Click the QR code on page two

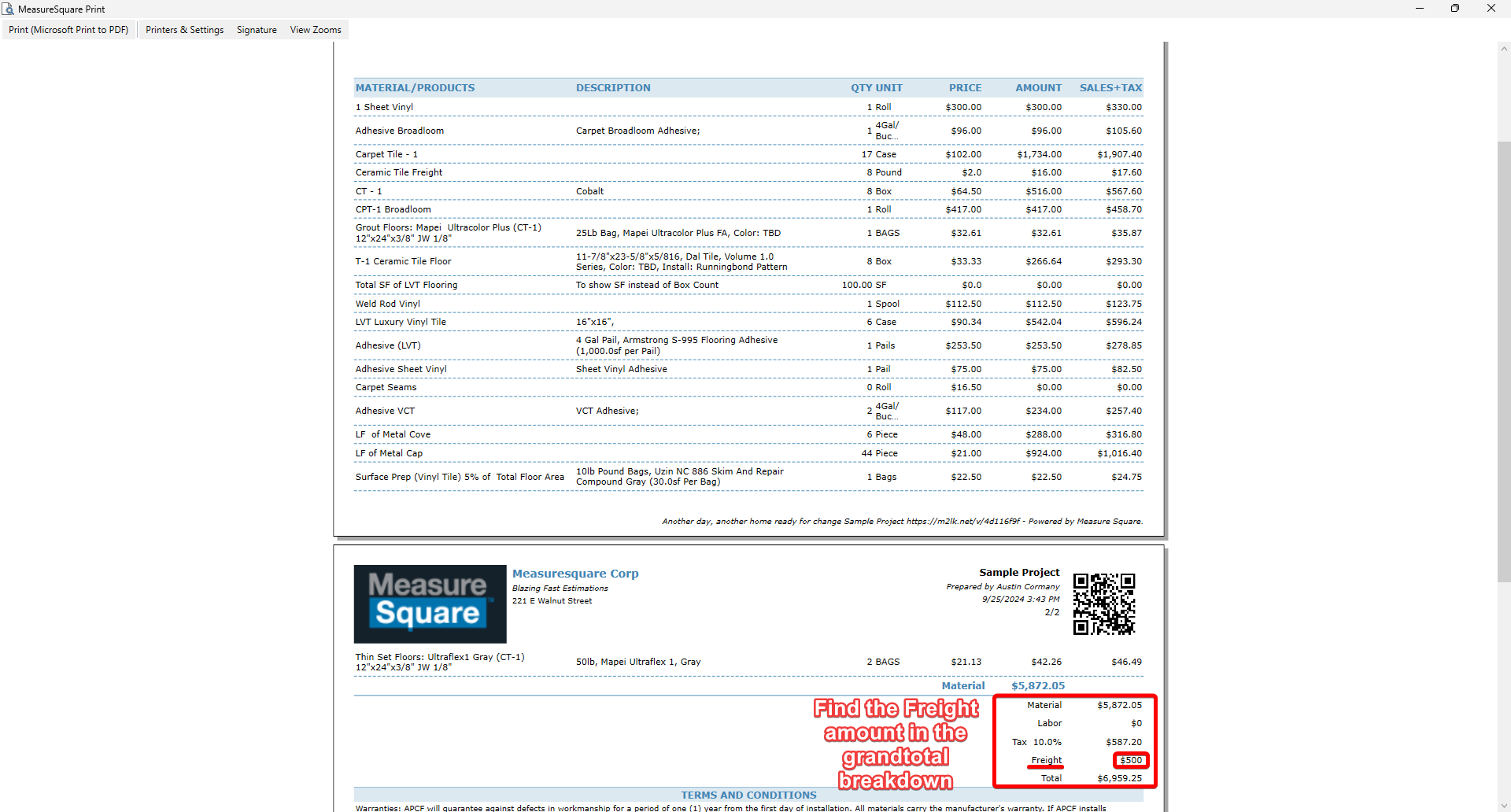pos(1104,603)
